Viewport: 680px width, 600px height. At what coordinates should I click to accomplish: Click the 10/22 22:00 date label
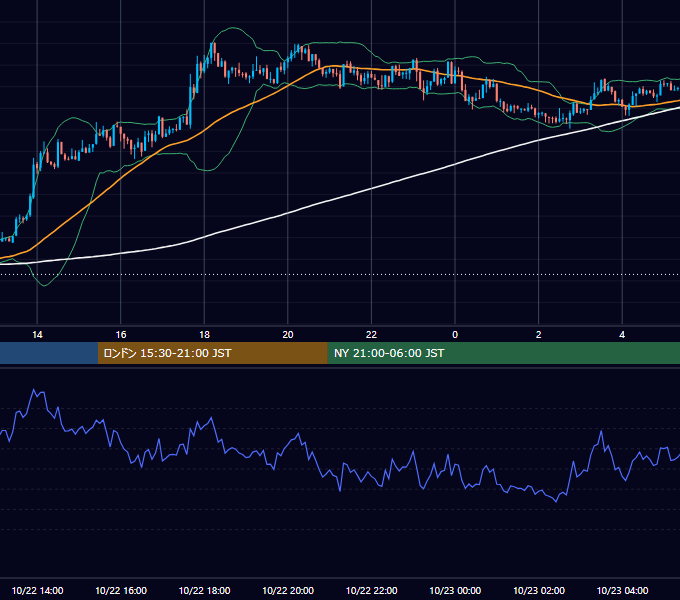pyautogui.click(x=371, y=590)
